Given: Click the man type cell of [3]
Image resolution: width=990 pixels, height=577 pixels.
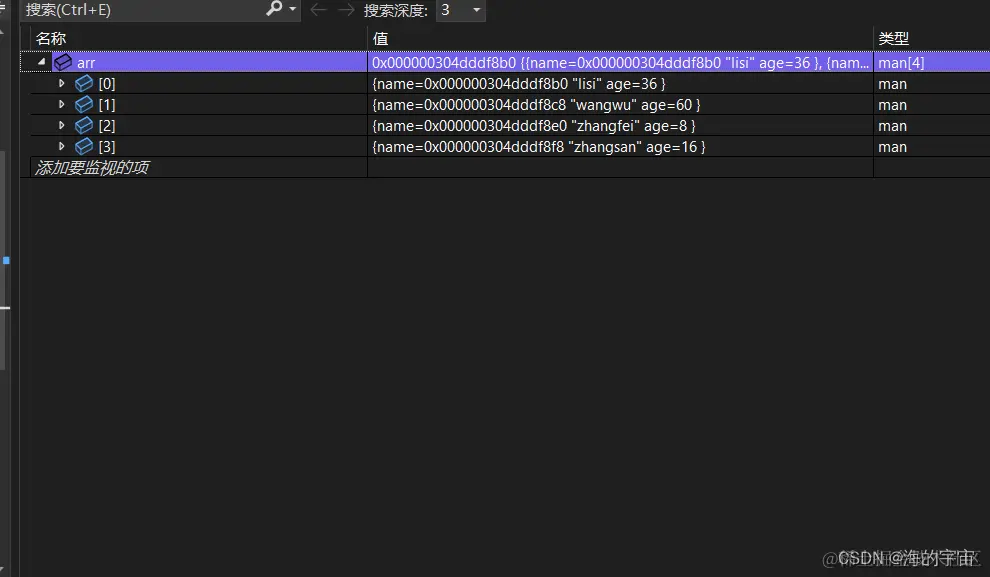Looking at the screenshot, I should tap(892, 146).
